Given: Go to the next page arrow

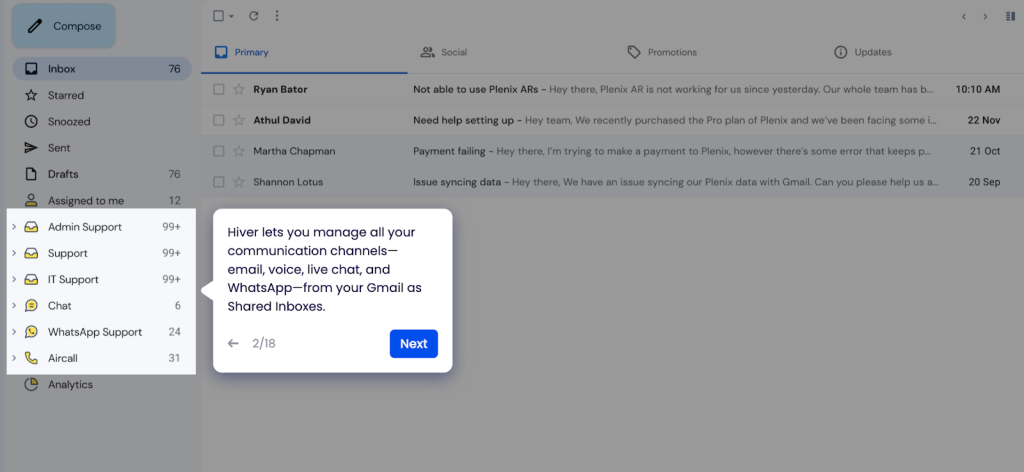Looking at the screenshot, I should point(985,16).
